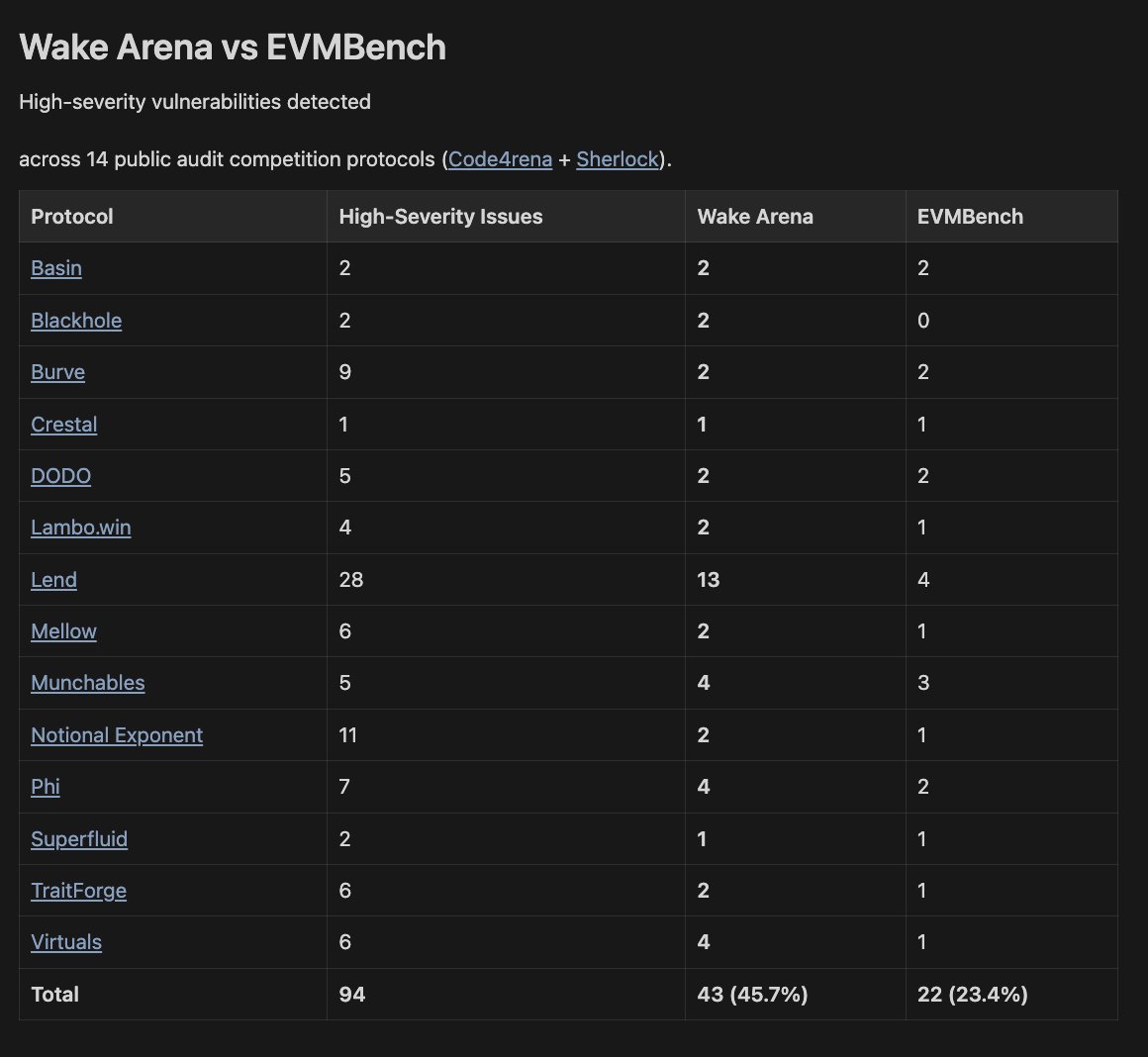Click the High-severity vulnerabilities detected text
The height and width of the screenshot is (1057, 1148).
[x=195, y=102]
